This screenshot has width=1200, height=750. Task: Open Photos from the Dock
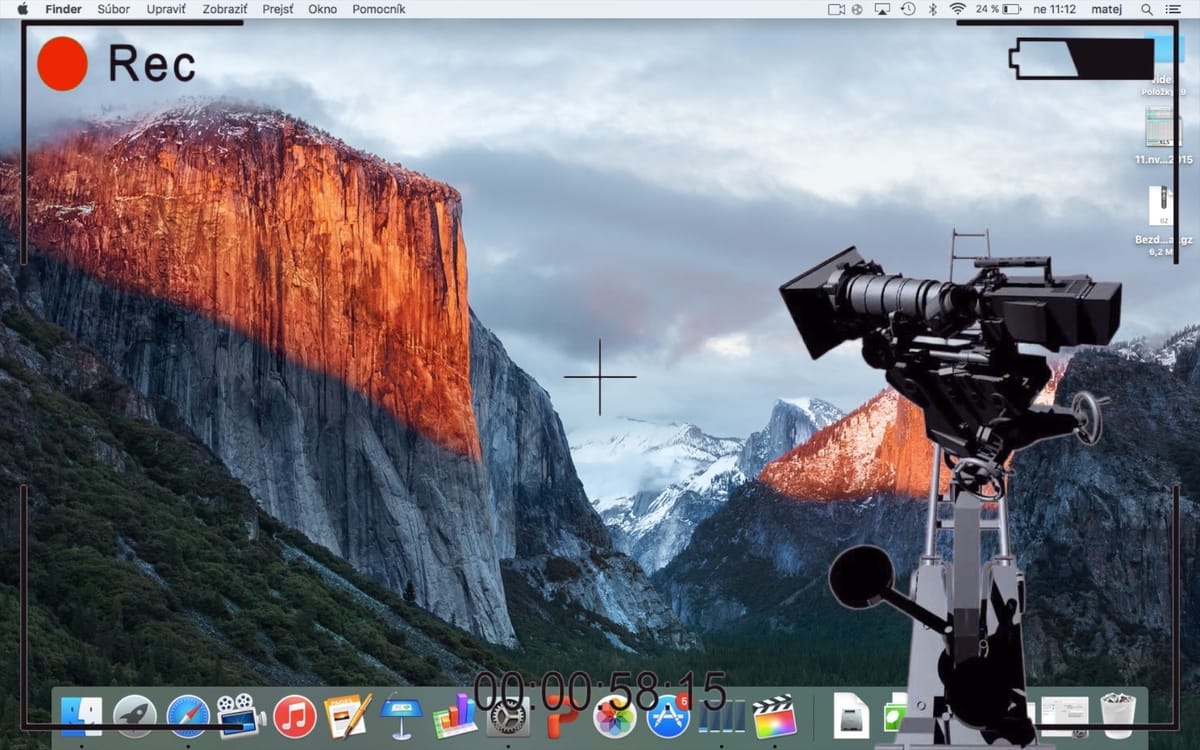[x=615, y=716]
